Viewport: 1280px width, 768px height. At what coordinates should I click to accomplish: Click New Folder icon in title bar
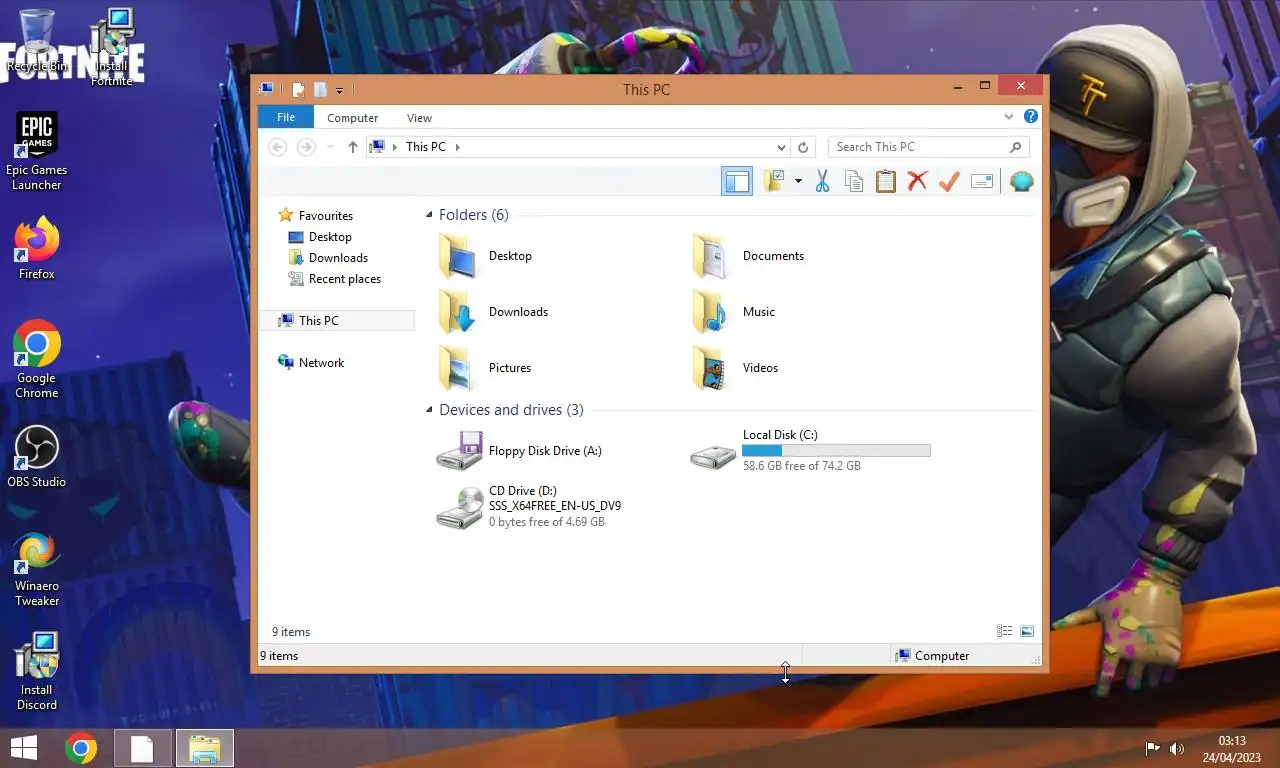(320, 90)
